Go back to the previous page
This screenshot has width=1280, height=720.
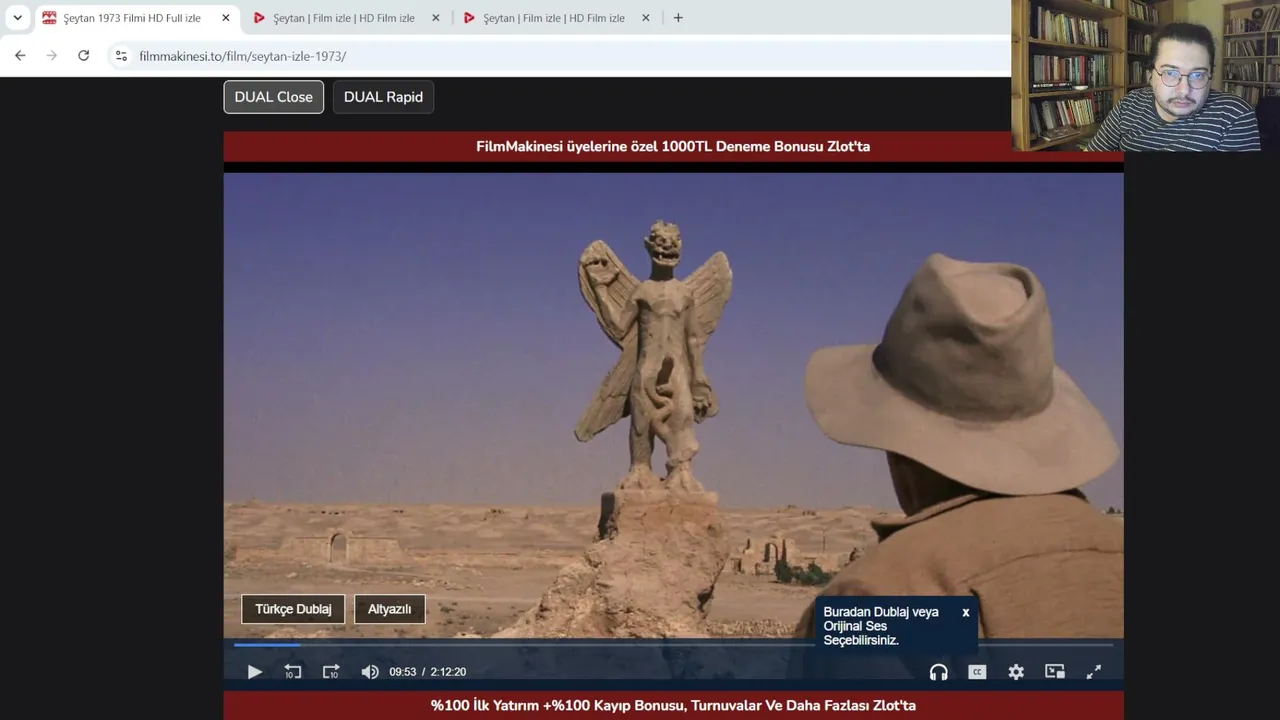tap(20, 56)
